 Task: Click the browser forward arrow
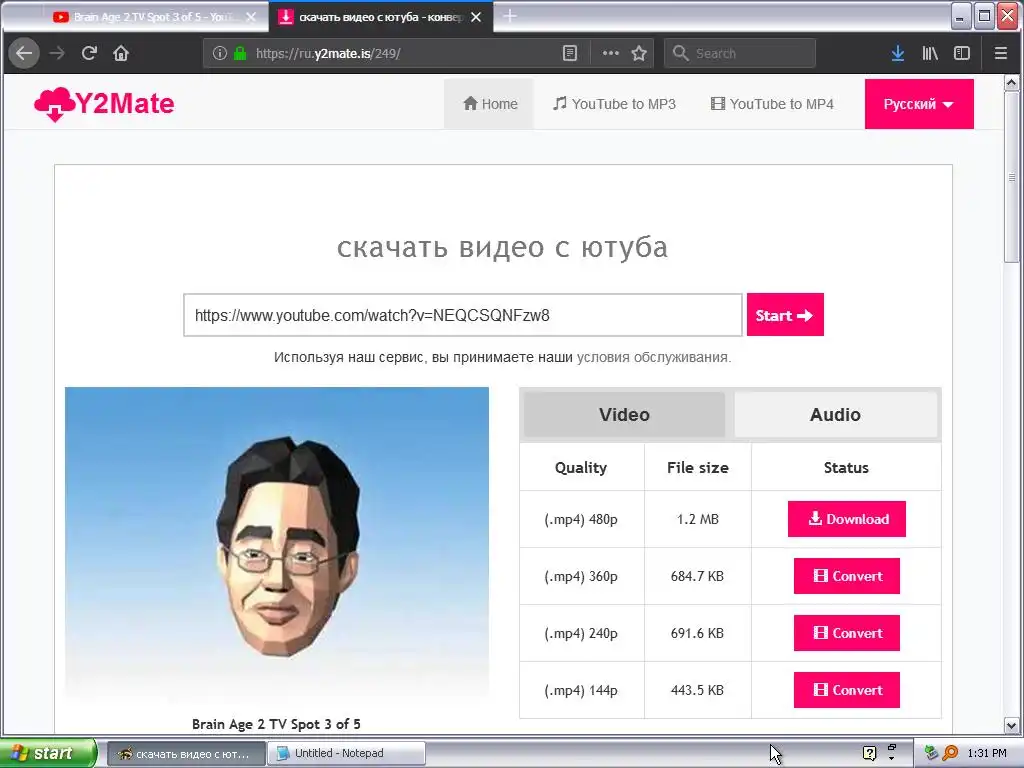pyautogui.click(x=57, y=54)
